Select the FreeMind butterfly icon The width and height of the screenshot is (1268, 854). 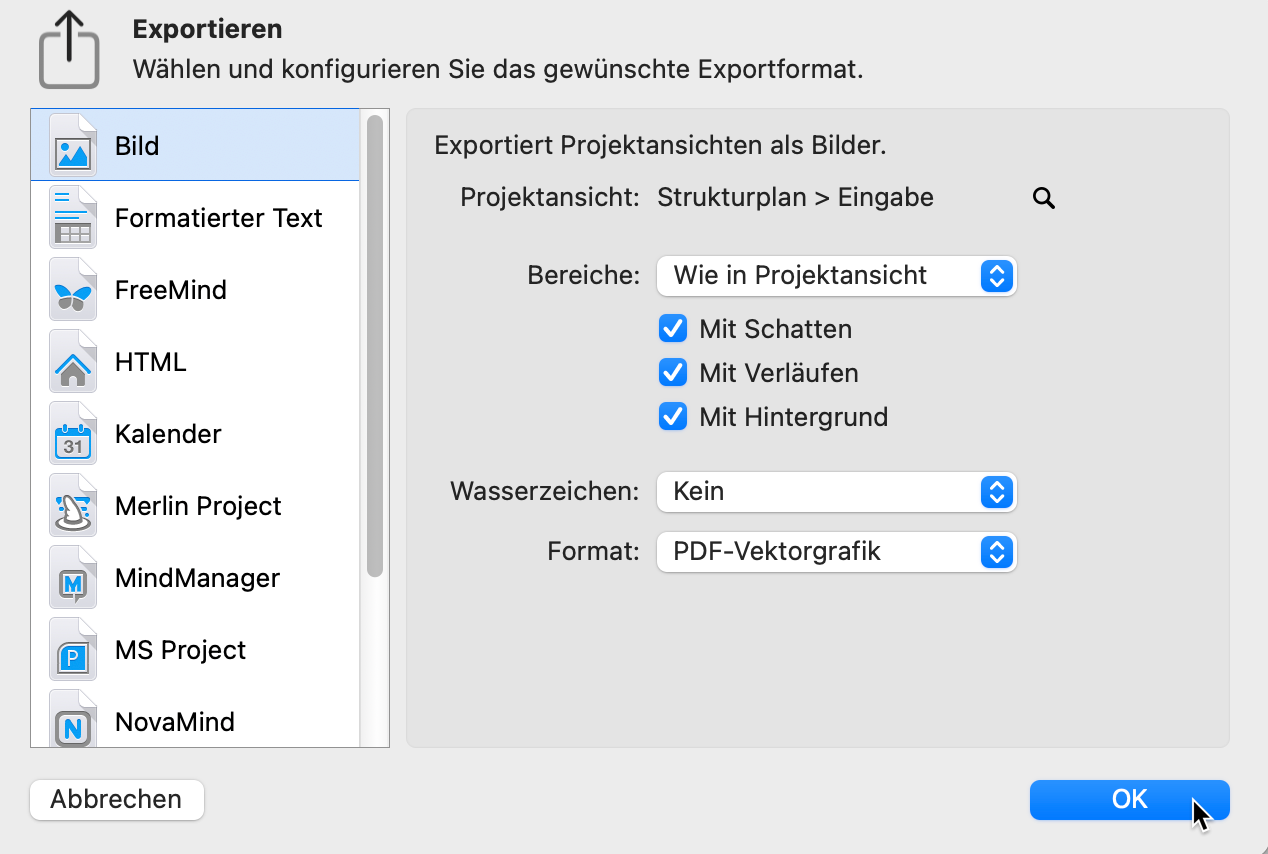click(72, 289)
